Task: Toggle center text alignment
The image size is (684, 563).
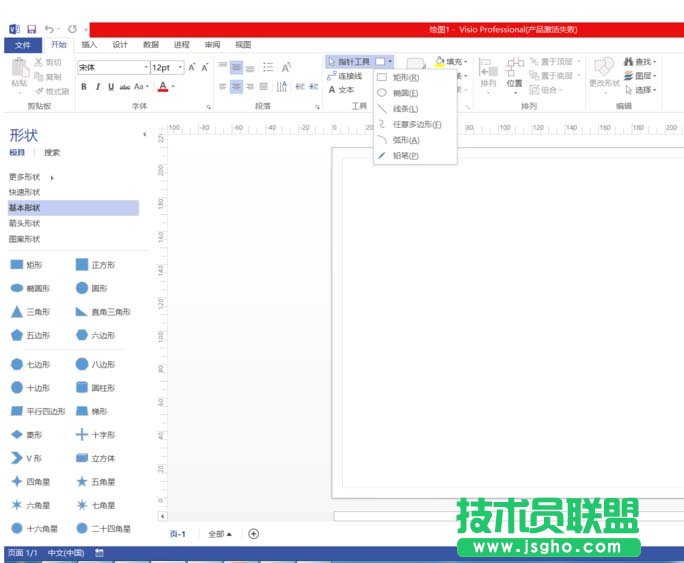Action: [x=236, y=86]
